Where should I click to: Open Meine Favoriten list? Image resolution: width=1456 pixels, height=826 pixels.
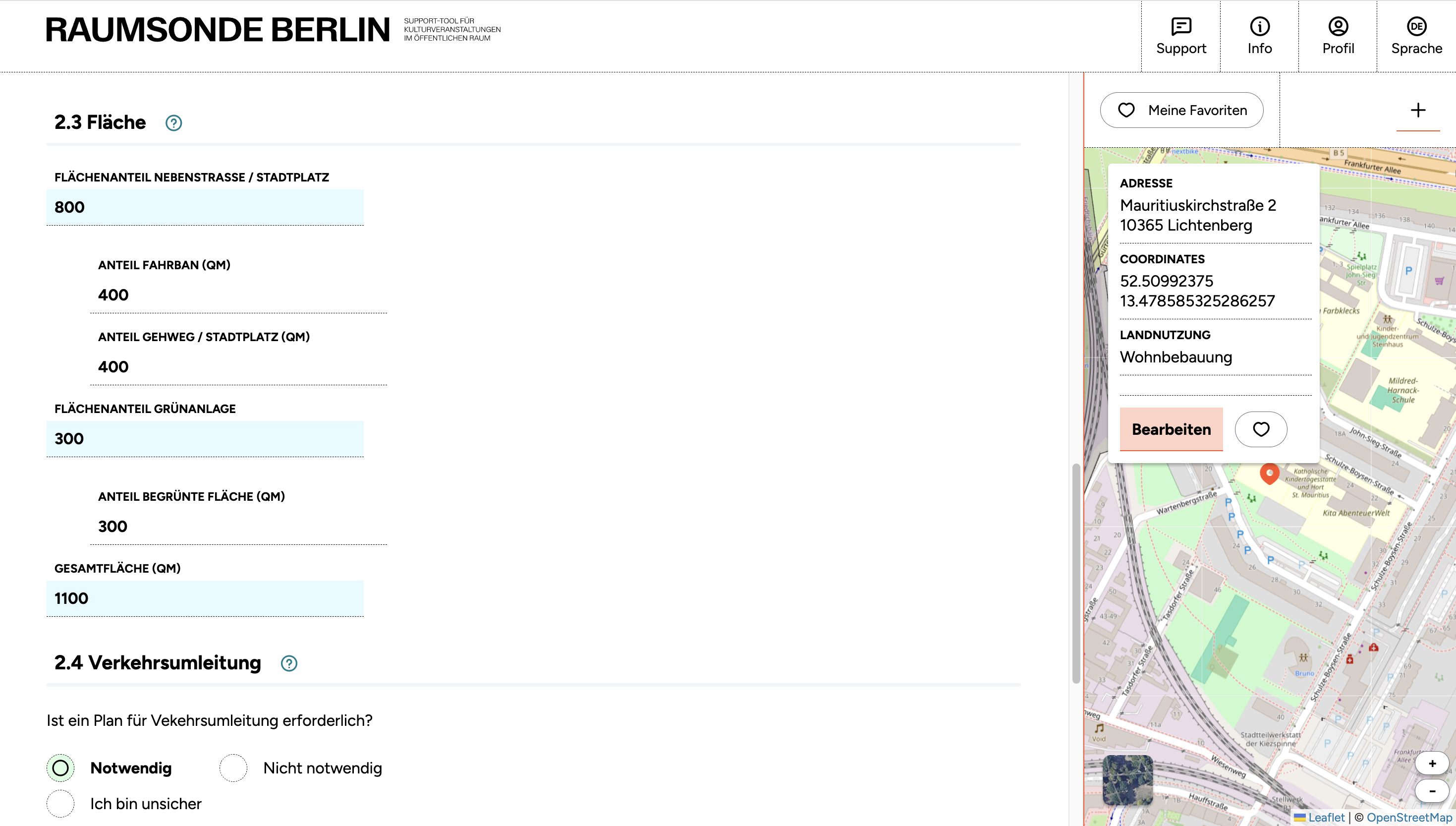[1181, 110]
